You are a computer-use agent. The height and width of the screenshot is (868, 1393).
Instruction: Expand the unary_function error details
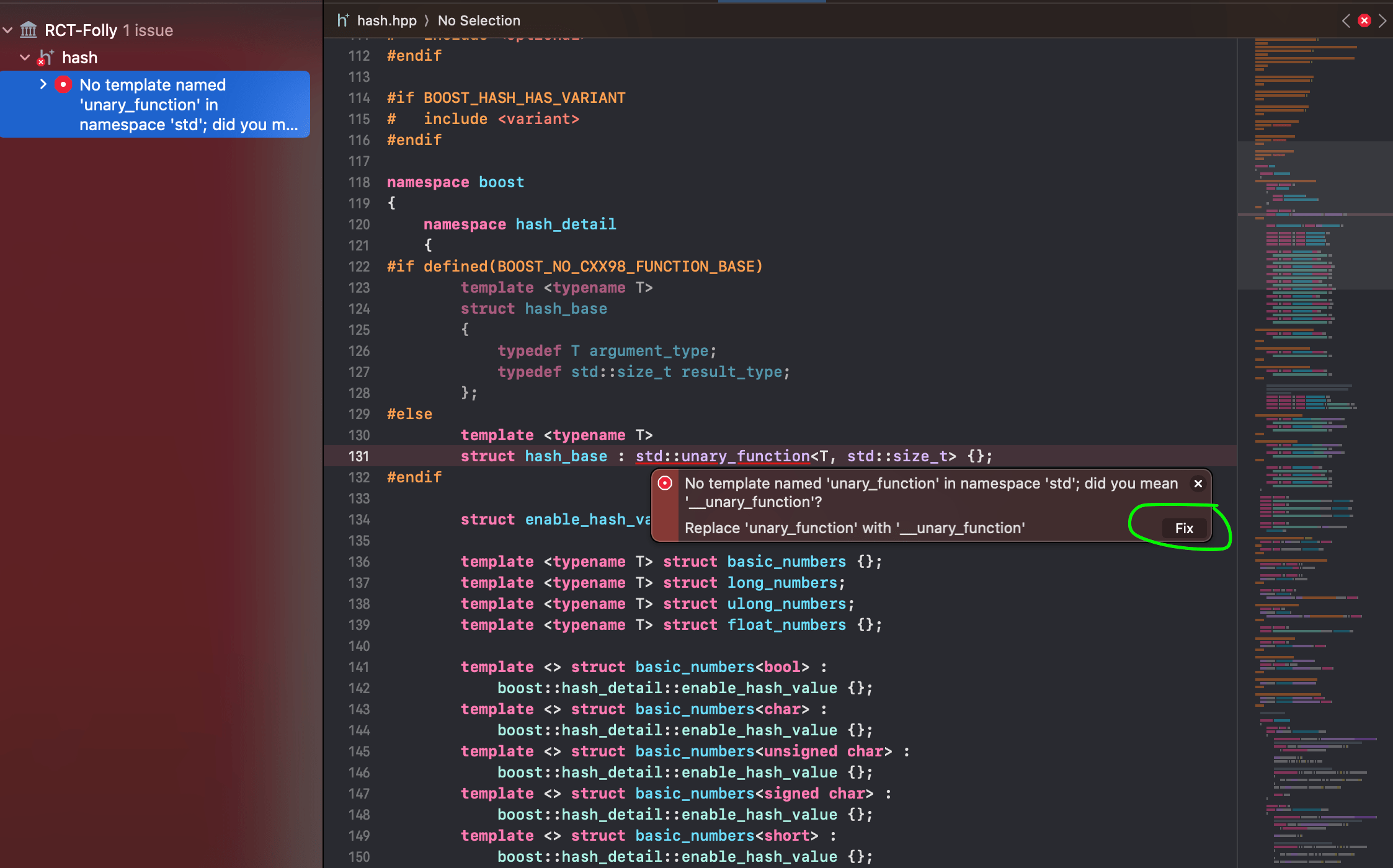43,84
